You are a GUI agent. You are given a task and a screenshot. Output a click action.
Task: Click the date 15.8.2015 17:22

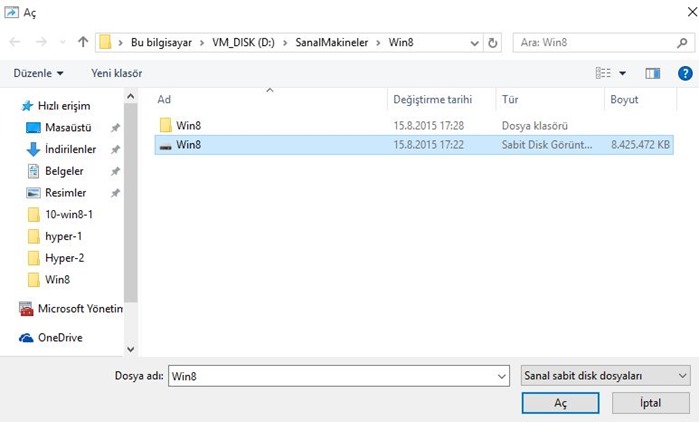[428, 145]
